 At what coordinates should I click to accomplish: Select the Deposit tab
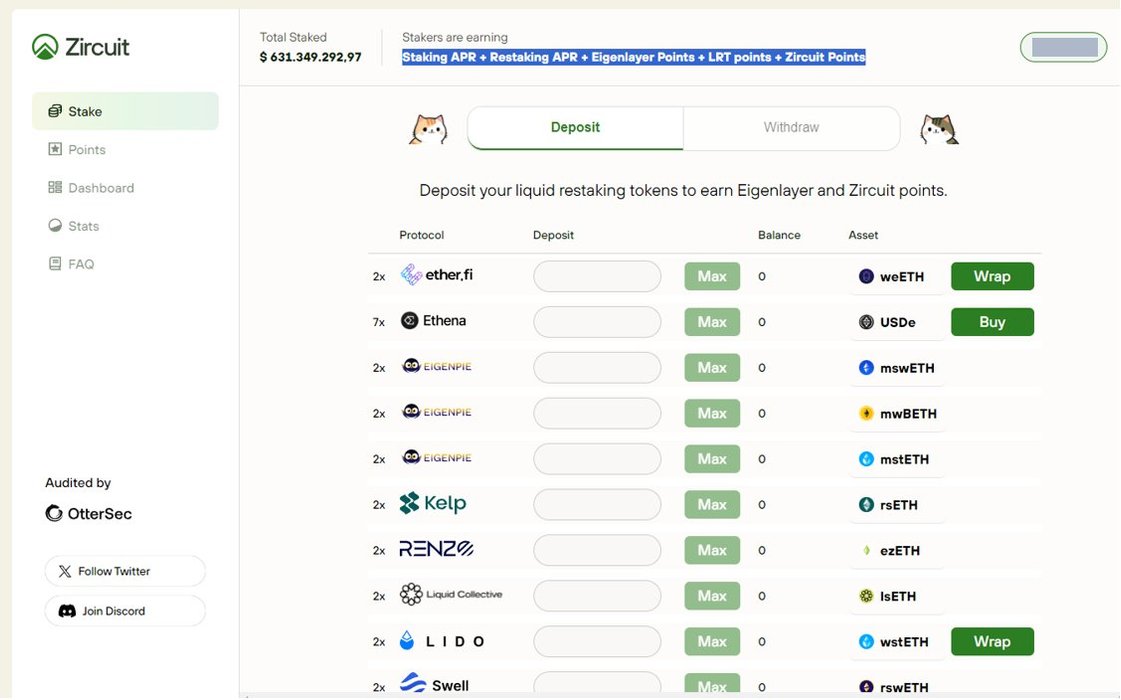(x=575, y=128)
